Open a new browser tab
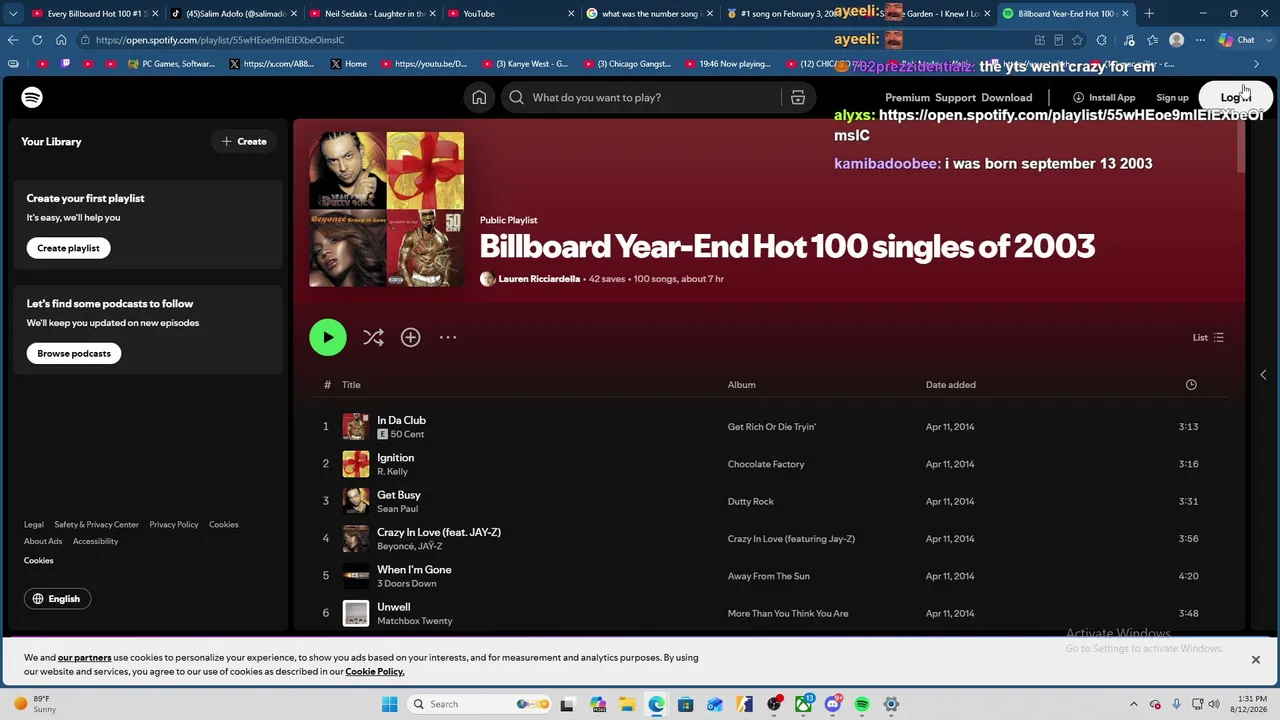This screenshot has width=1280, height=720. (x=1149, y=14)
